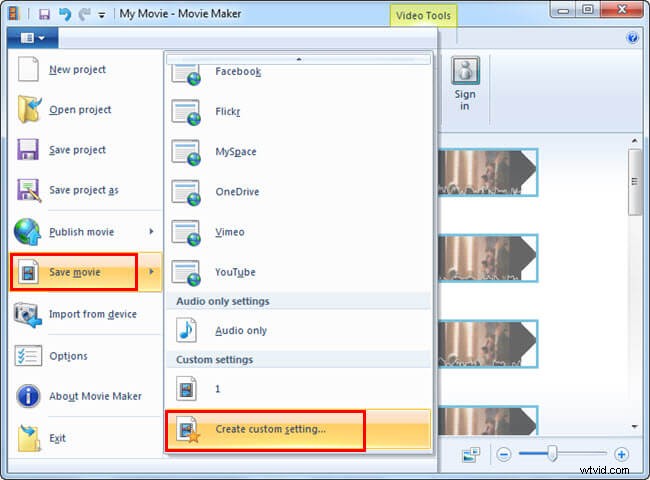Expand the Publish movie submenu arrow

point(151,232)
